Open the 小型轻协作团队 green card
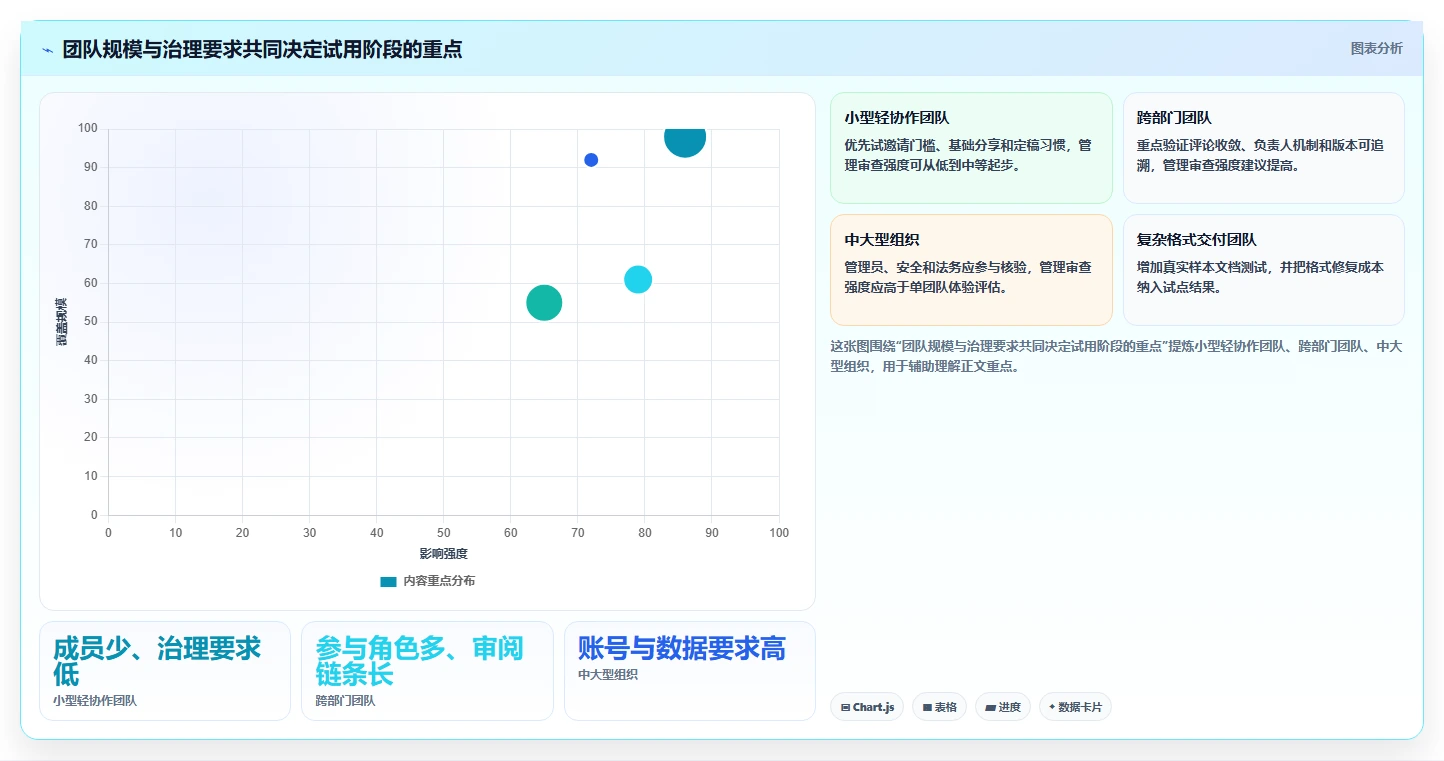The width and height of the screenshot is (1444, 761). tap(971, 148)
